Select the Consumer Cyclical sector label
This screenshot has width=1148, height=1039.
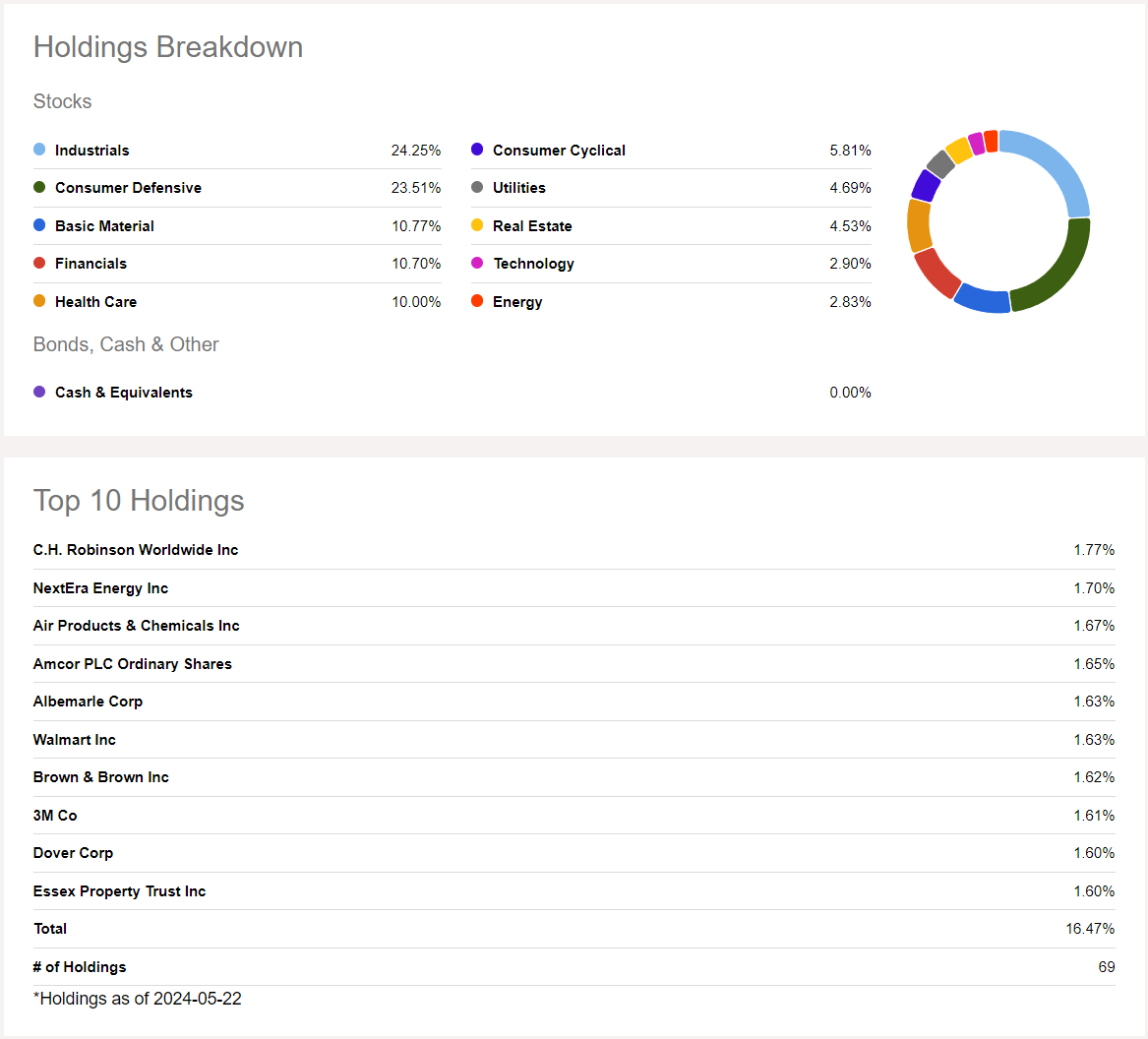pos(560,151)
